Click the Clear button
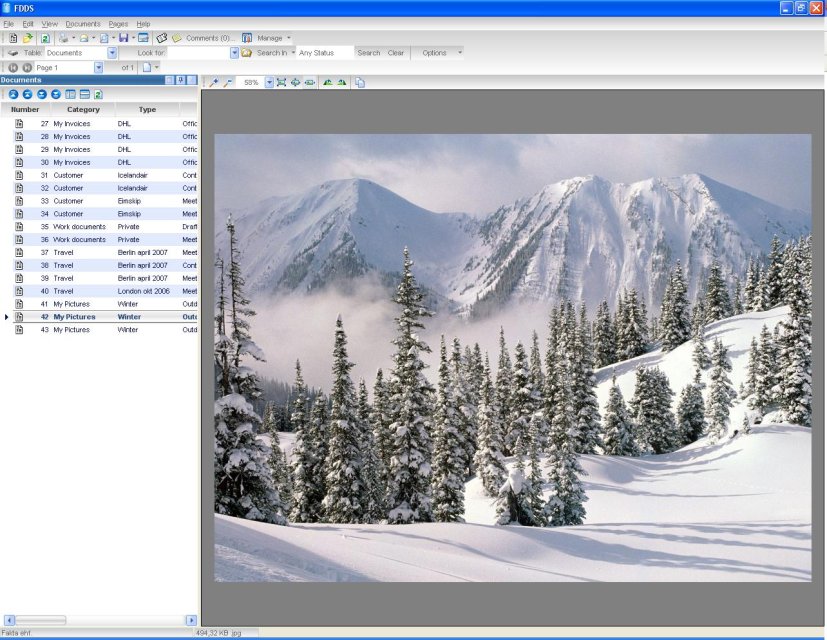The height and width of the screenshot is (640, 827). click(396, 53)
